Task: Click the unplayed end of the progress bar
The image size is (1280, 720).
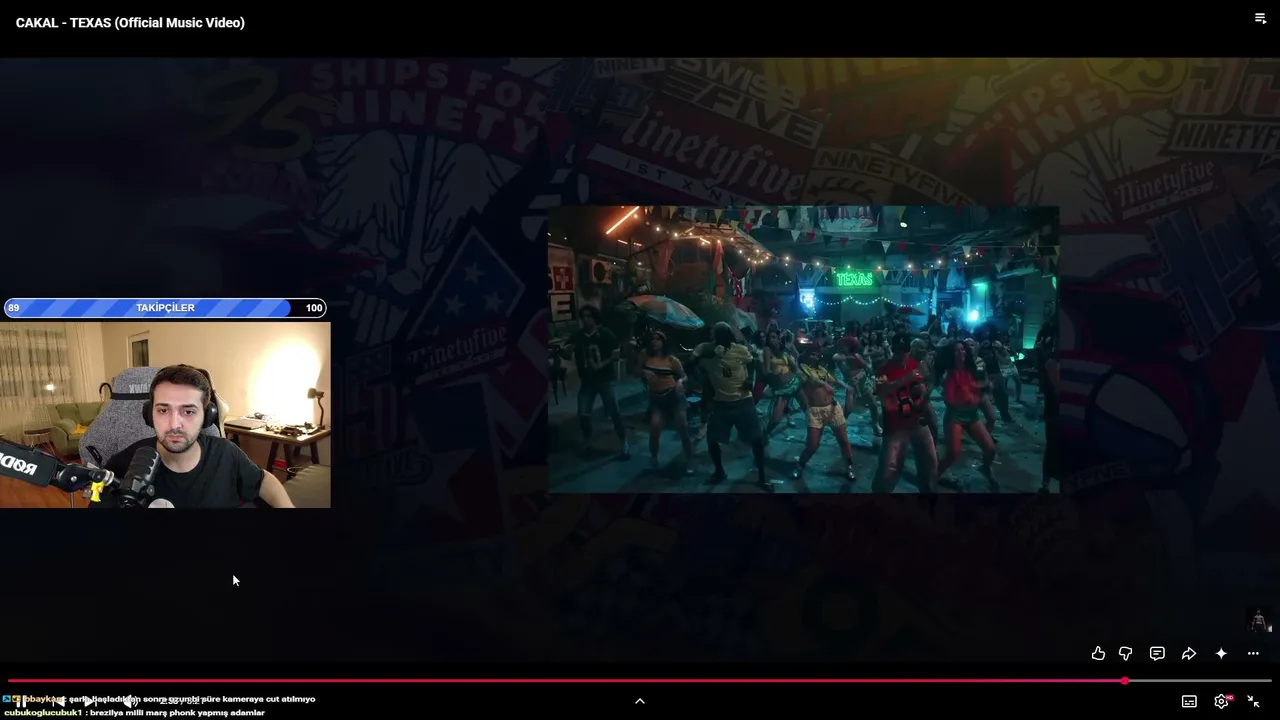Action: pos(1200,681)
